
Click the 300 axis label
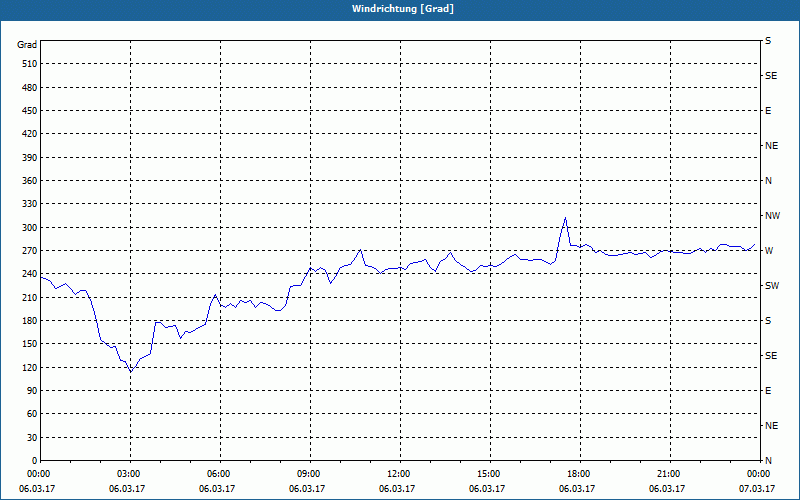click(30, 228)
